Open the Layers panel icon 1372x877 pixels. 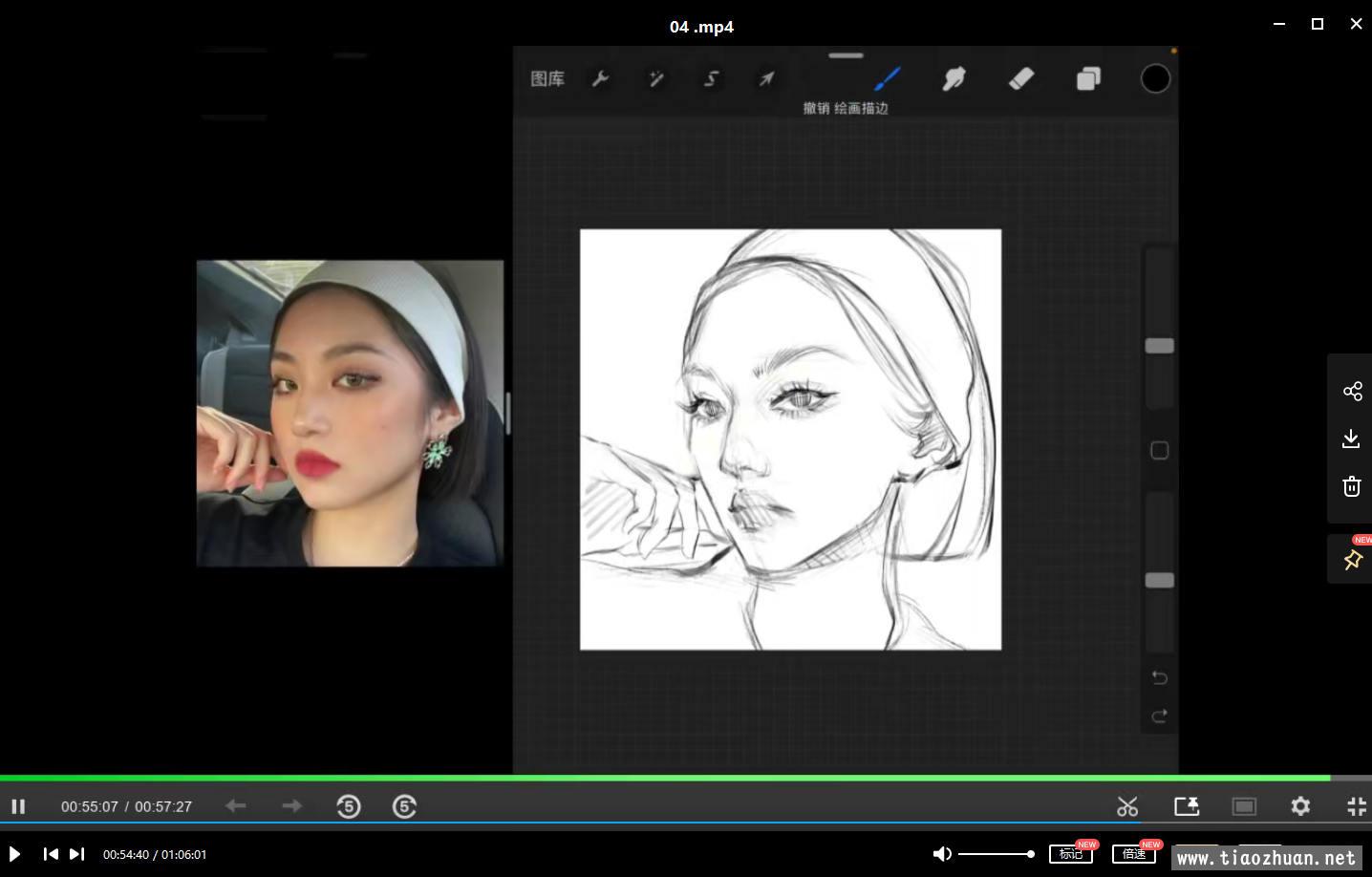1088,79
